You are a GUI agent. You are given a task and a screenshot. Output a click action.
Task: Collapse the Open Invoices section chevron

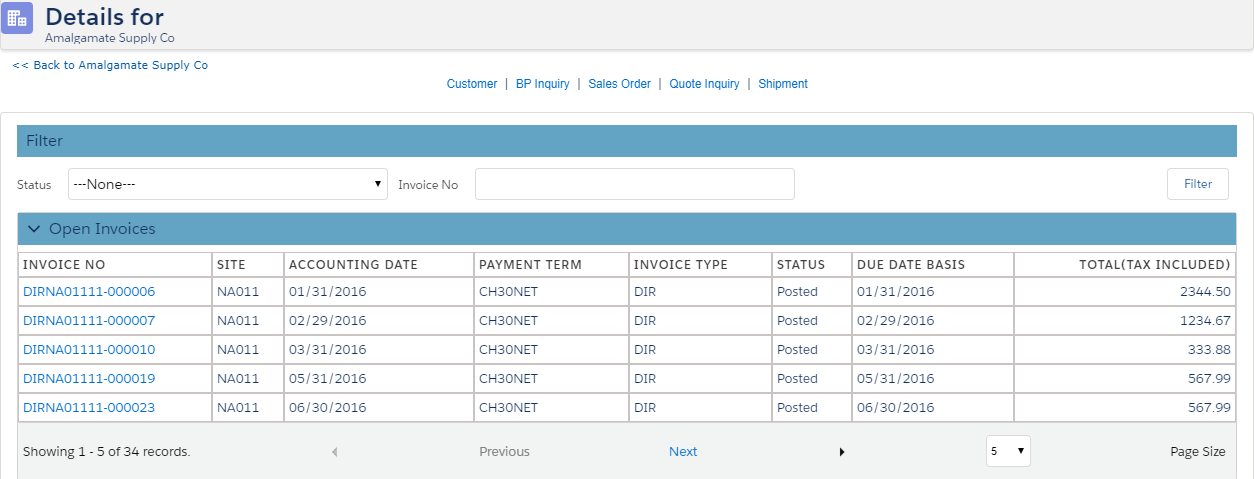34,229
